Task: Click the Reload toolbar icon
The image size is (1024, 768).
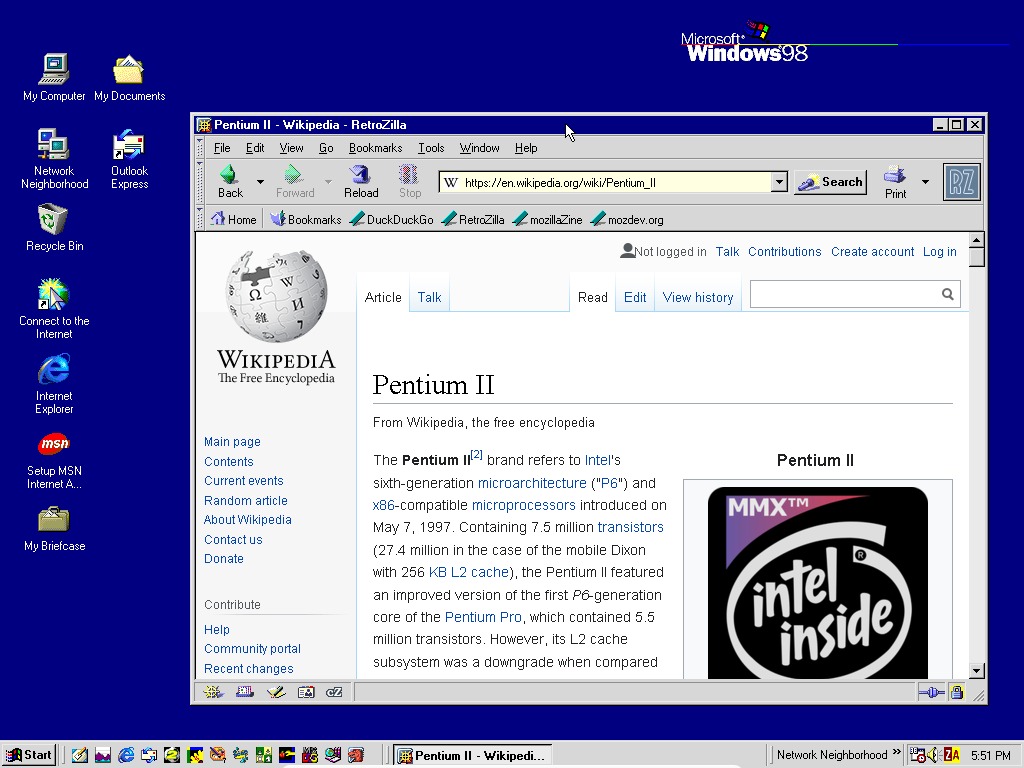Action: point(360,180)
